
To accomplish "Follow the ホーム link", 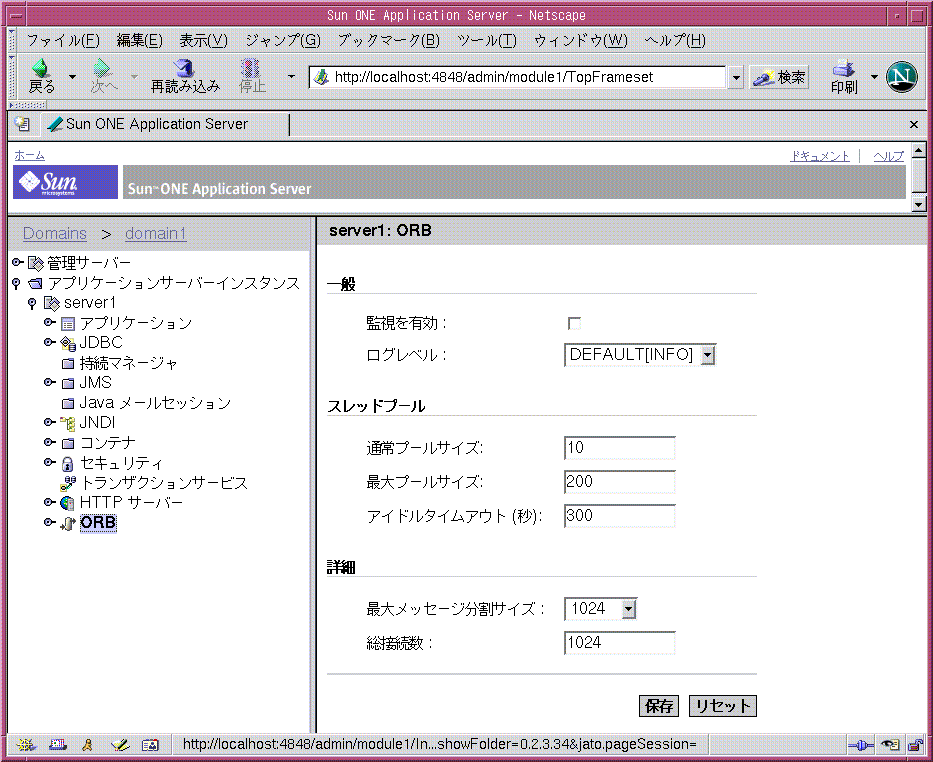I will [30, 155].
